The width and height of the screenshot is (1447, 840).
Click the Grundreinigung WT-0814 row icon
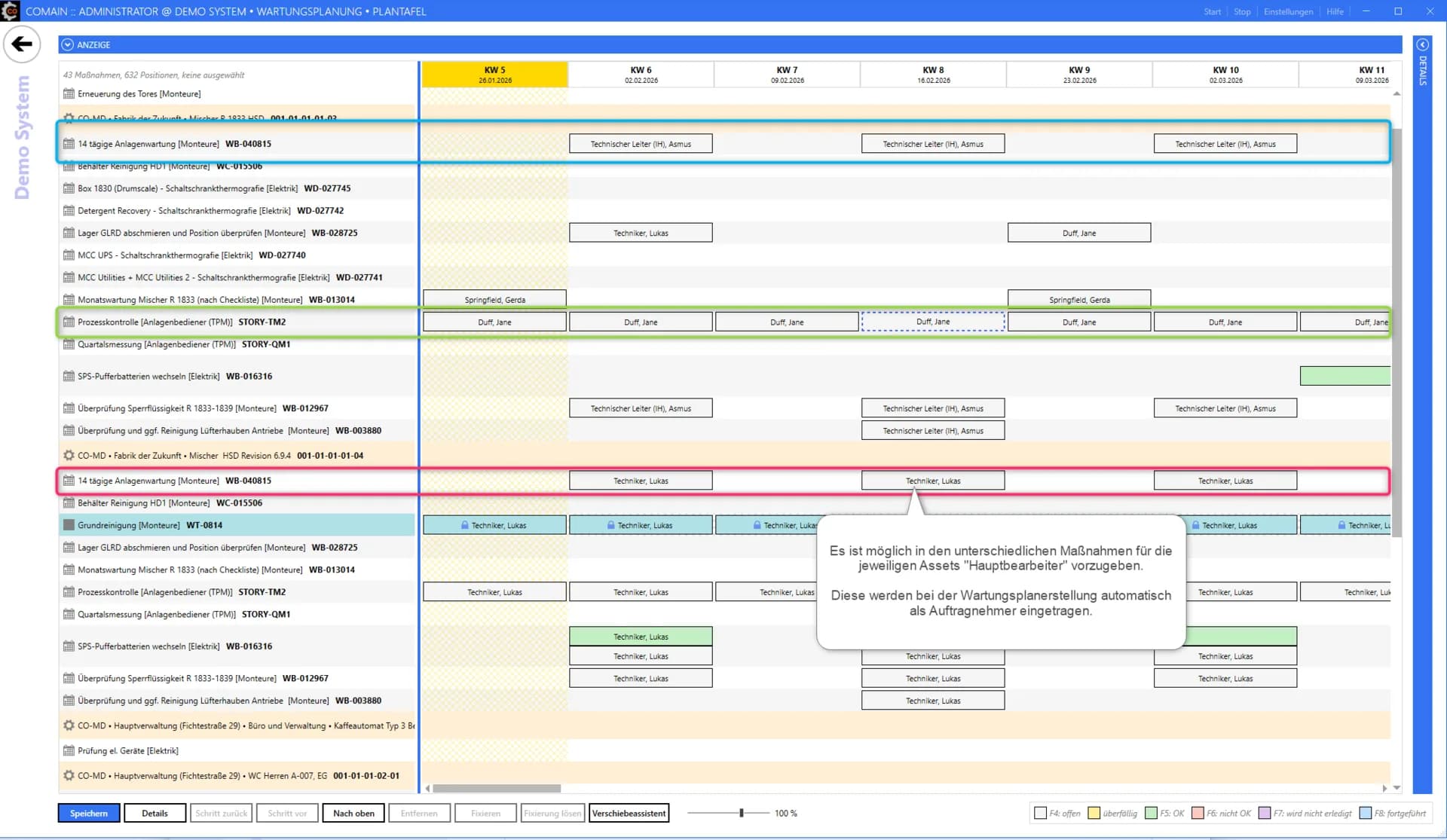click(69, 526)
